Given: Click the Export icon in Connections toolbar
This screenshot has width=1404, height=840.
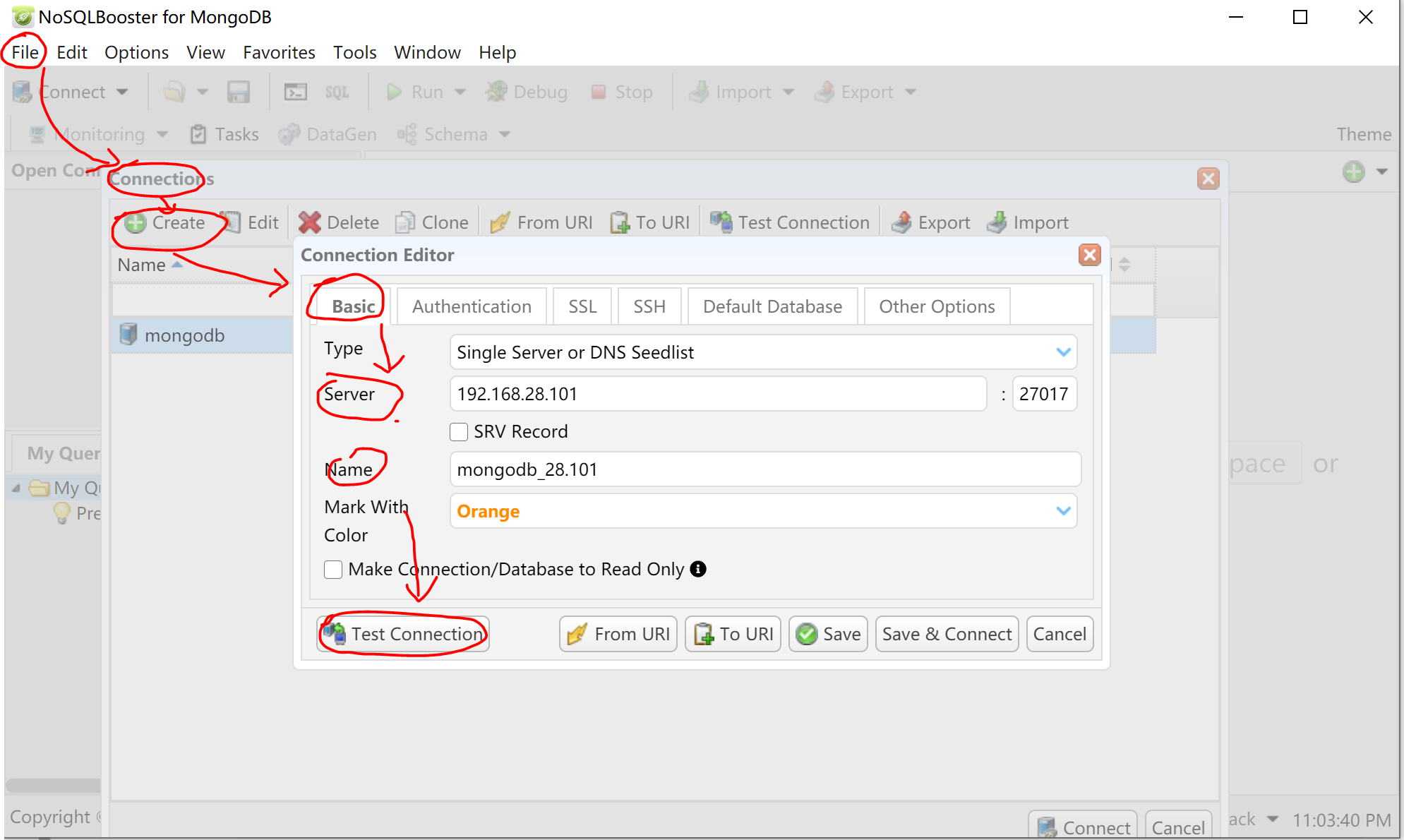Looking at the screenshot, I should pyautogui.click(x=901, y=222).
